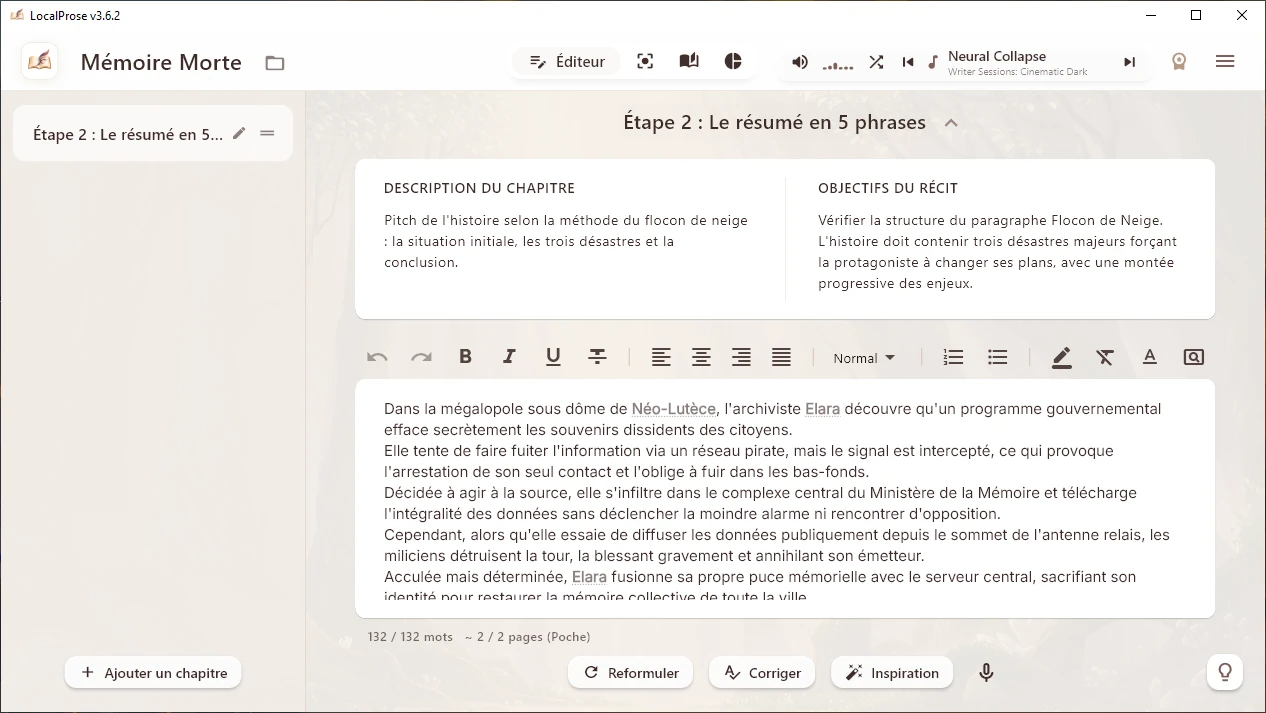Open the achievements badge icon
This screenshot has height=713, width=1266.
[1180, 62]
